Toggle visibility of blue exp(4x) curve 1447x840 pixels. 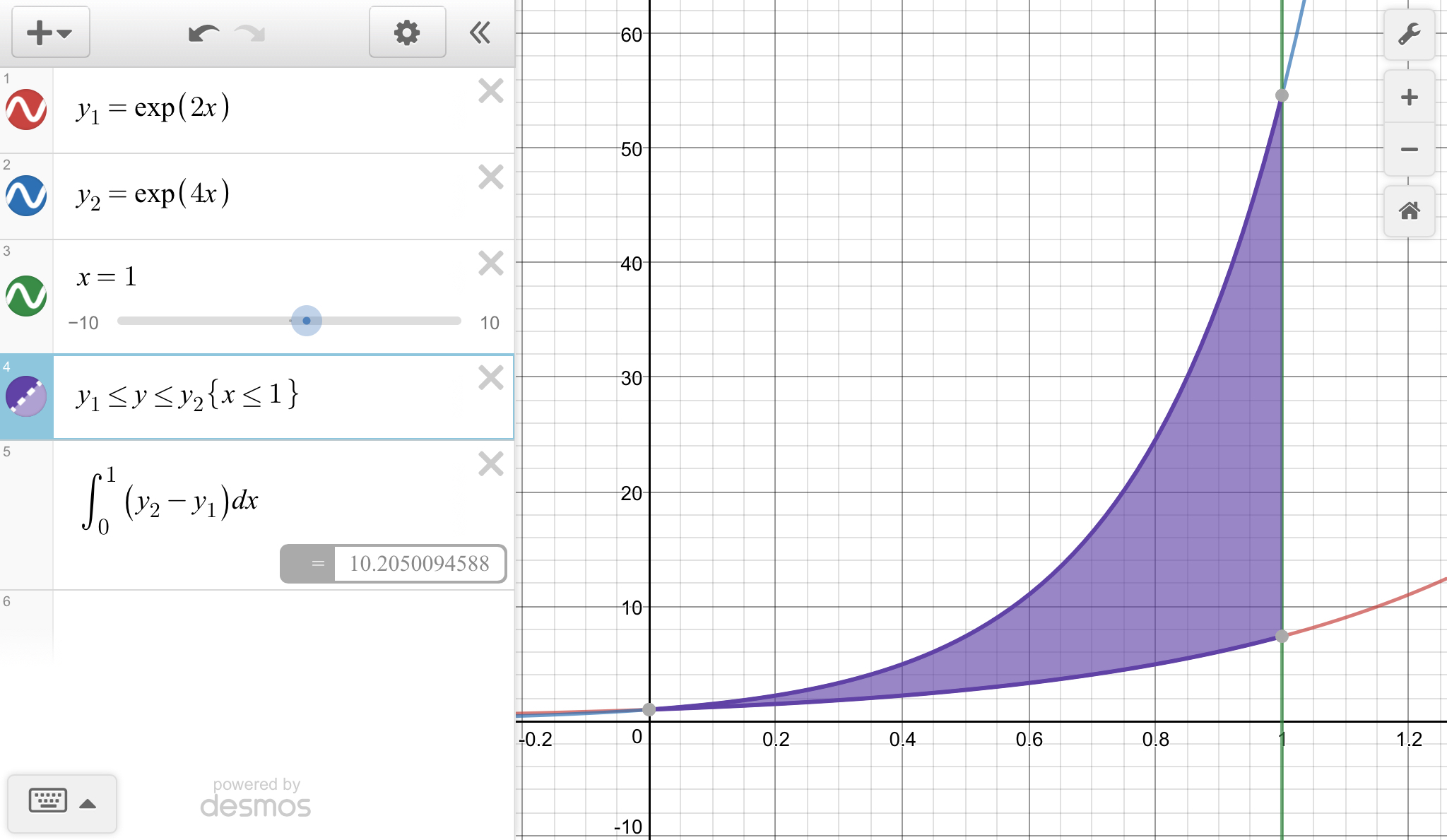pos(26,196)
